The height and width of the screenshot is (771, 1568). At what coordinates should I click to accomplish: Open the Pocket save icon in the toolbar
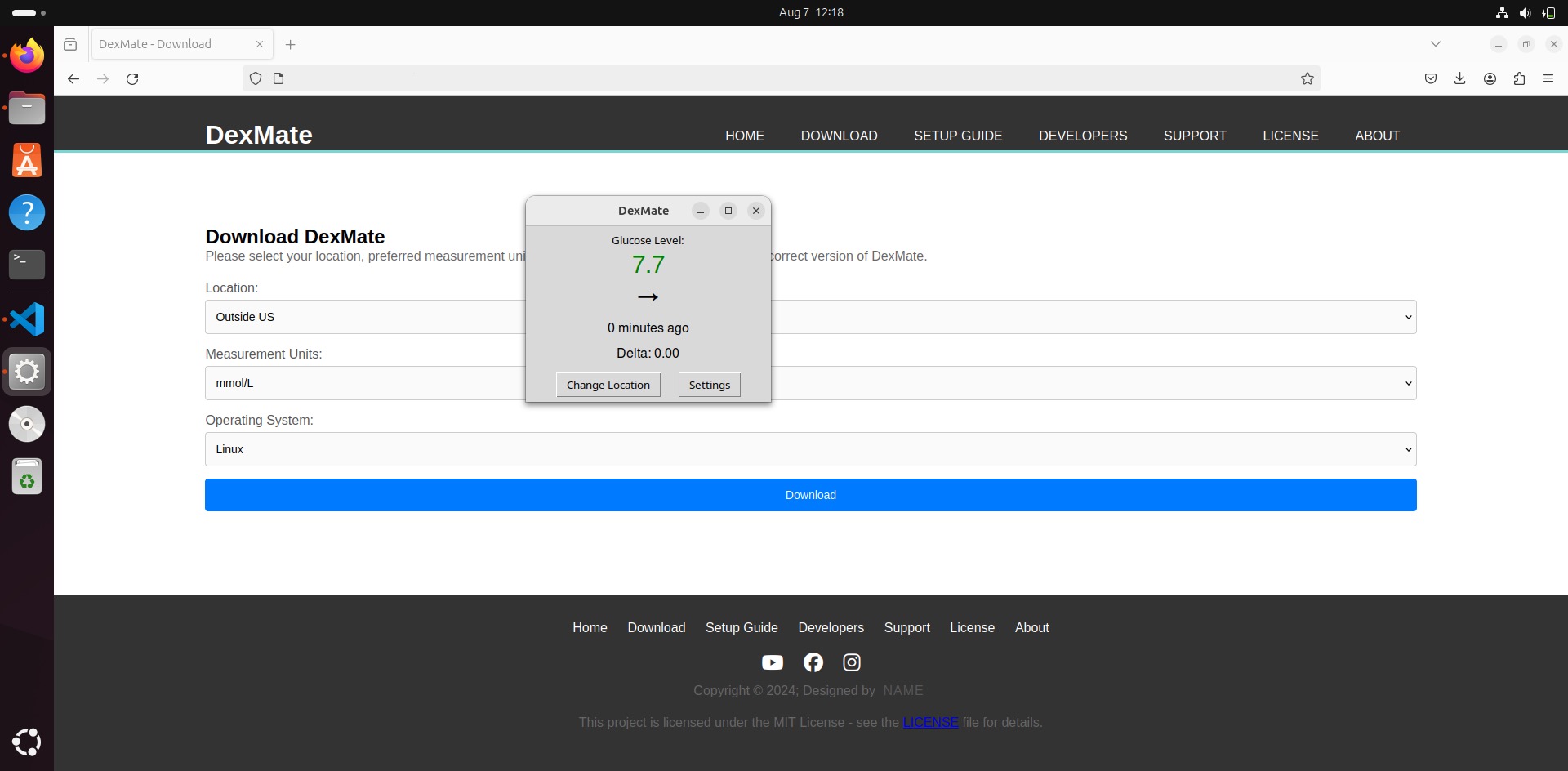click(1431, 78)
